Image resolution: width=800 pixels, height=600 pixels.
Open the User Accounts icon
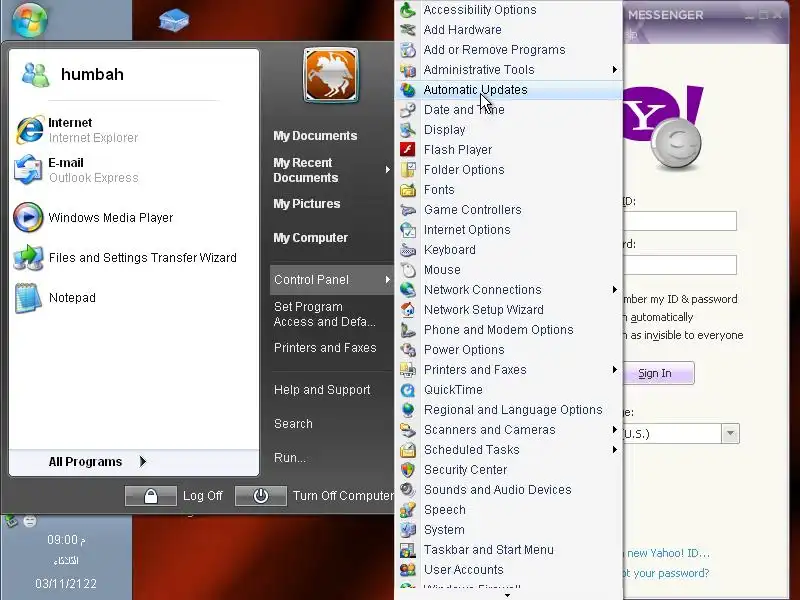click(408, 569)
